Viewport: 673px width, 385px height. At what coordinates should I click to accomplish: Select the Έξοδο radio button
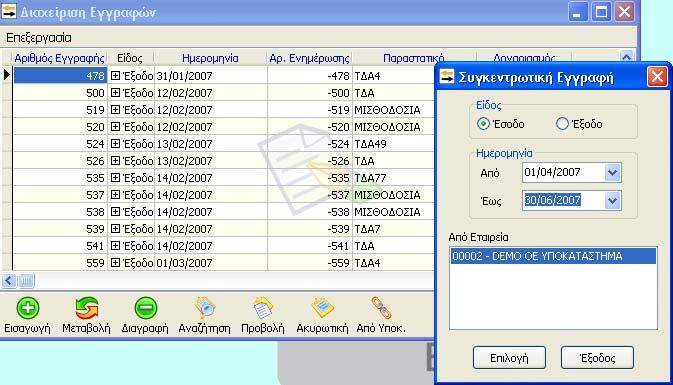562,124
